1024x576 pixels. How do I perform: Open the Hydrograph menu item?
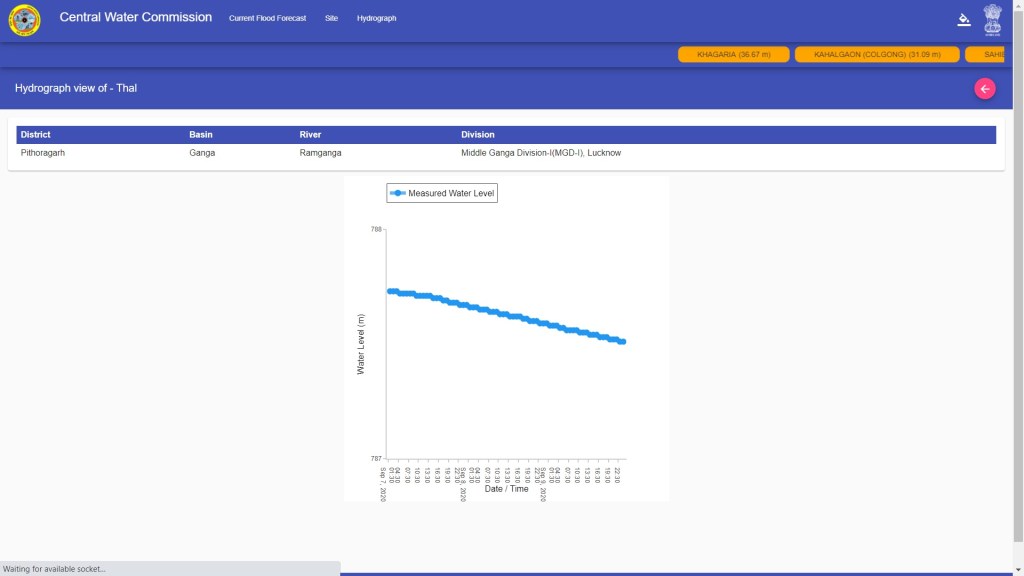(376, 19)
